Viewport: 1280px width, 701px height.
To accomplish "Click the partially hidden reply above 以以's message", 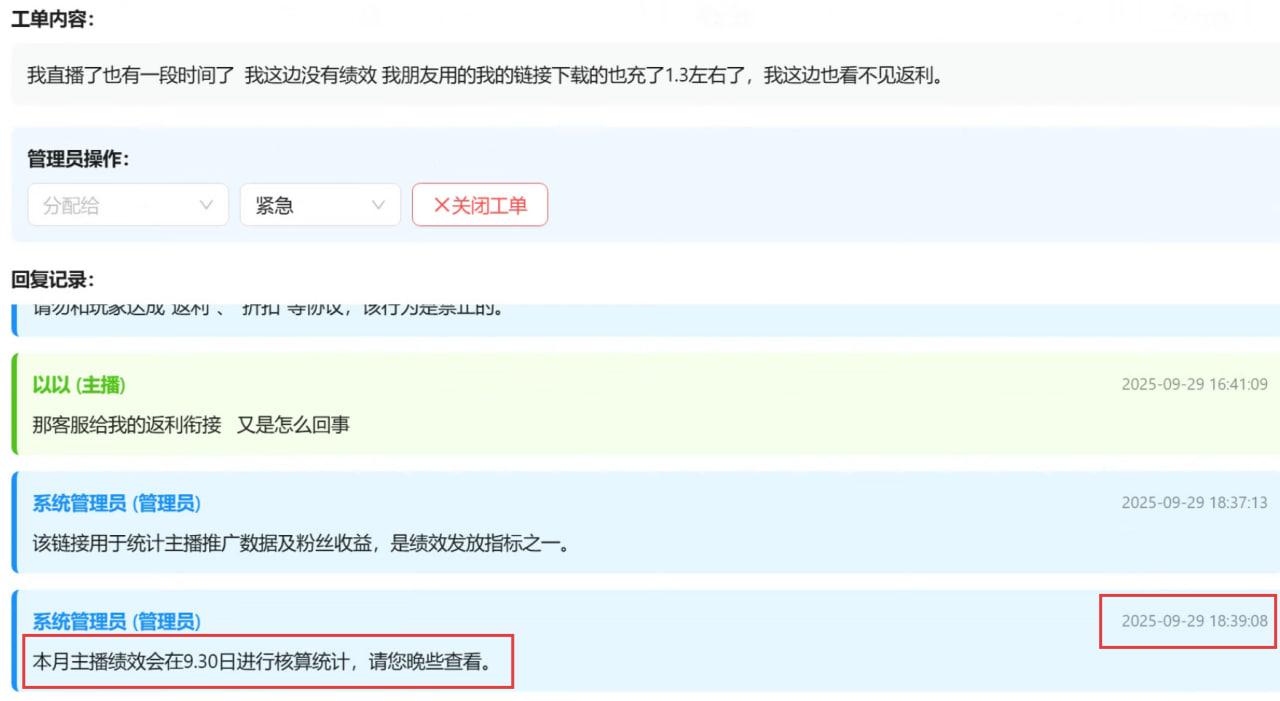I will tap(268, 310).
